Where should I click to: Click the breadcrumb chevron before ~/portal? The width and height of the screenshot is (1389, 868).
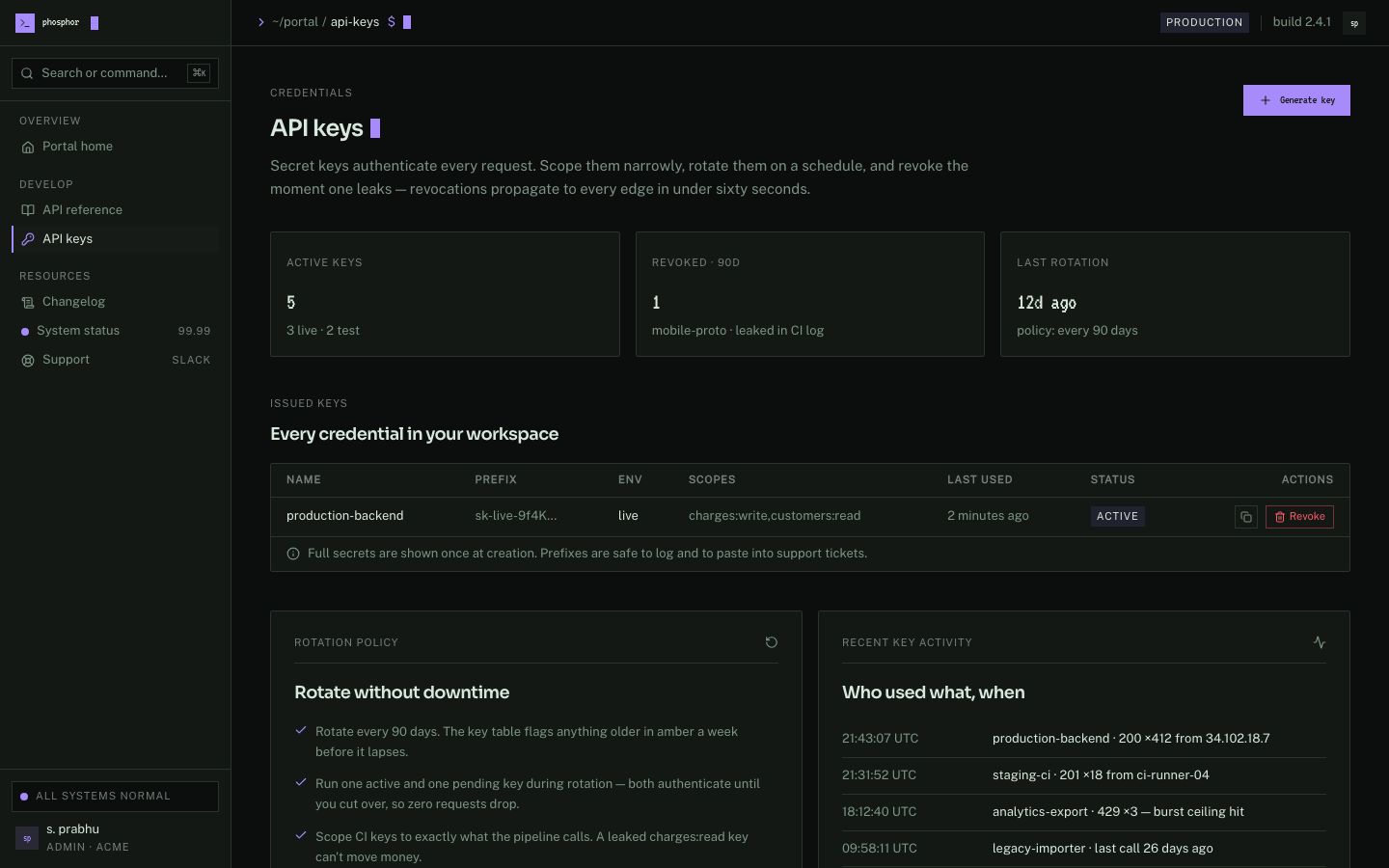click(x=261, y=22)
